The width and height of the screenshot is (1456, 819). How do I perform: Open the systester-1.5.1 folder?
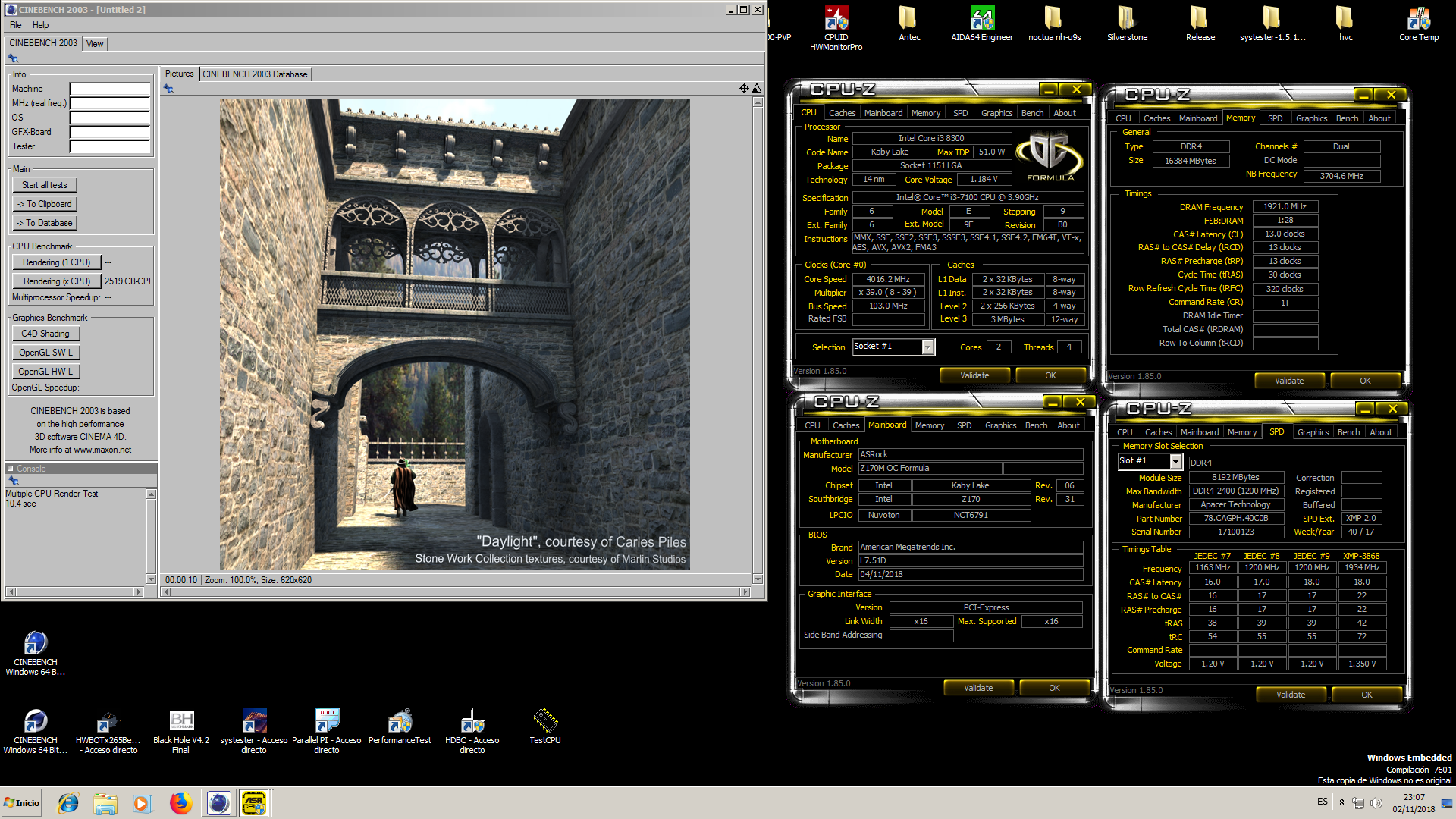[x=1272, y=24]
